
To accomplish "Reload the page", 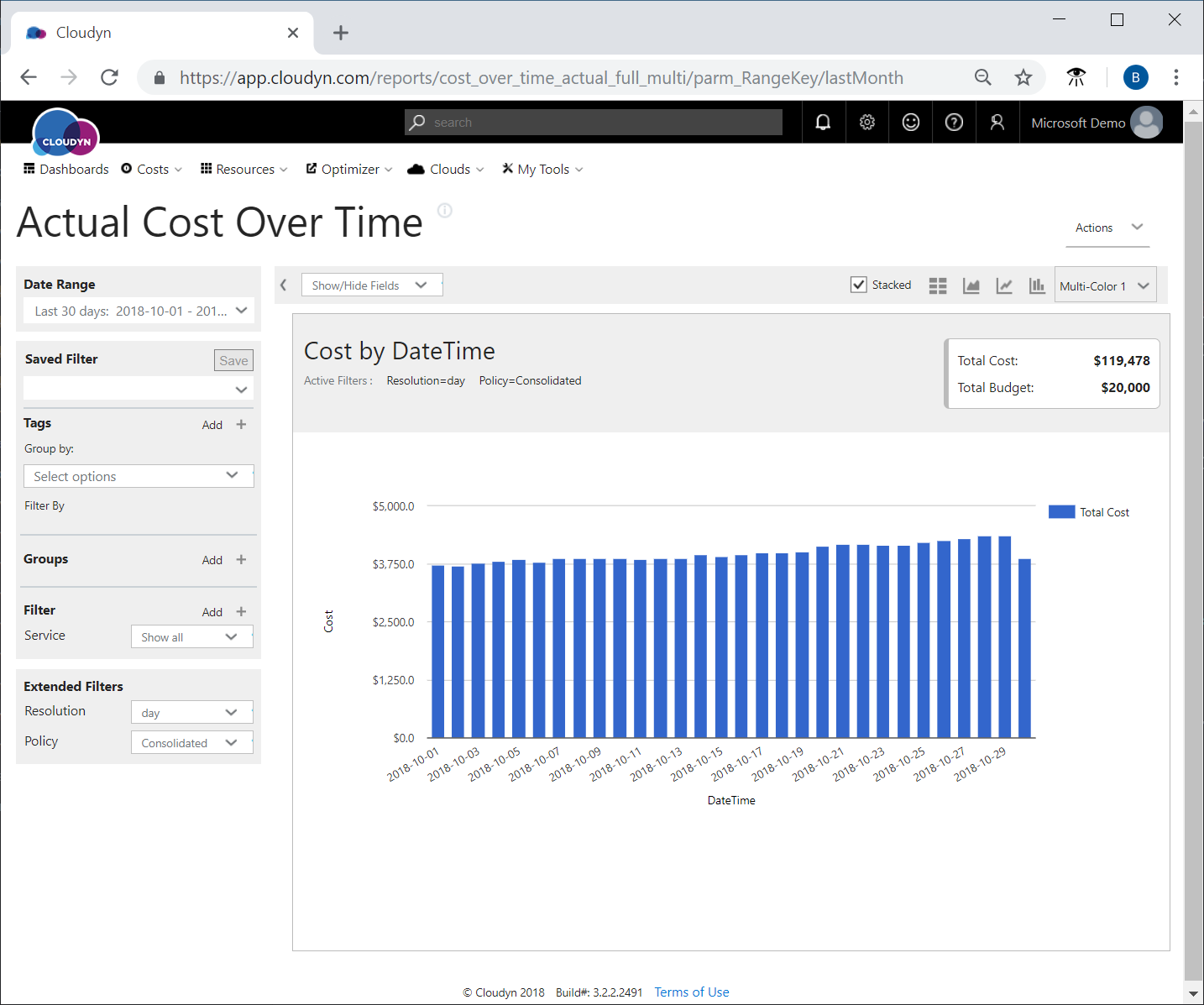I will point(109,77).
